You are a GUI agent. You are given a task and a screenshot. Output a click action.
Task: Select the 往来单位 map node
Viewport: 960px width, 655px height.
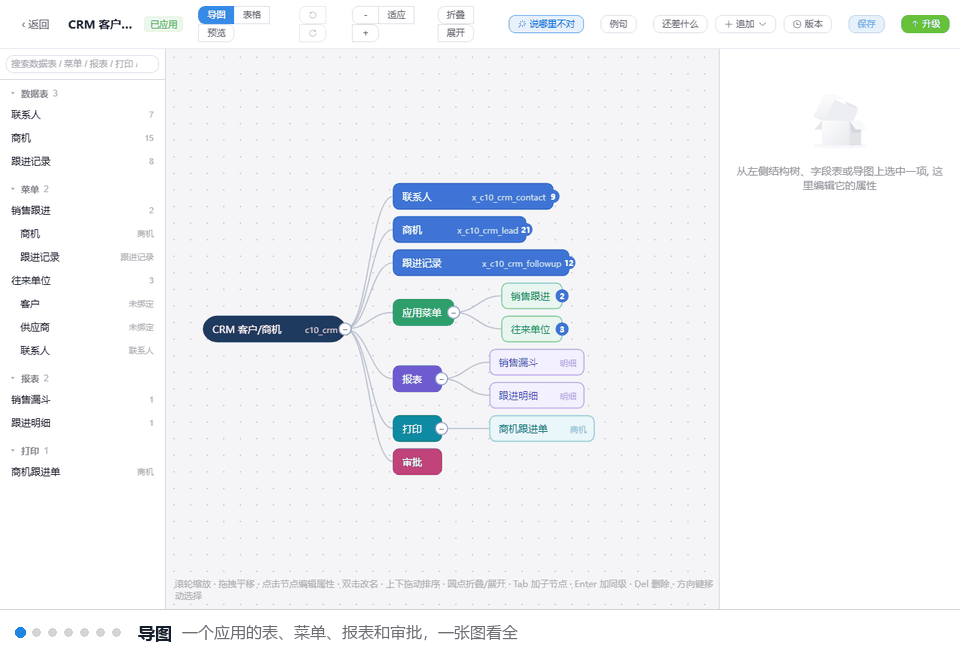531,329
